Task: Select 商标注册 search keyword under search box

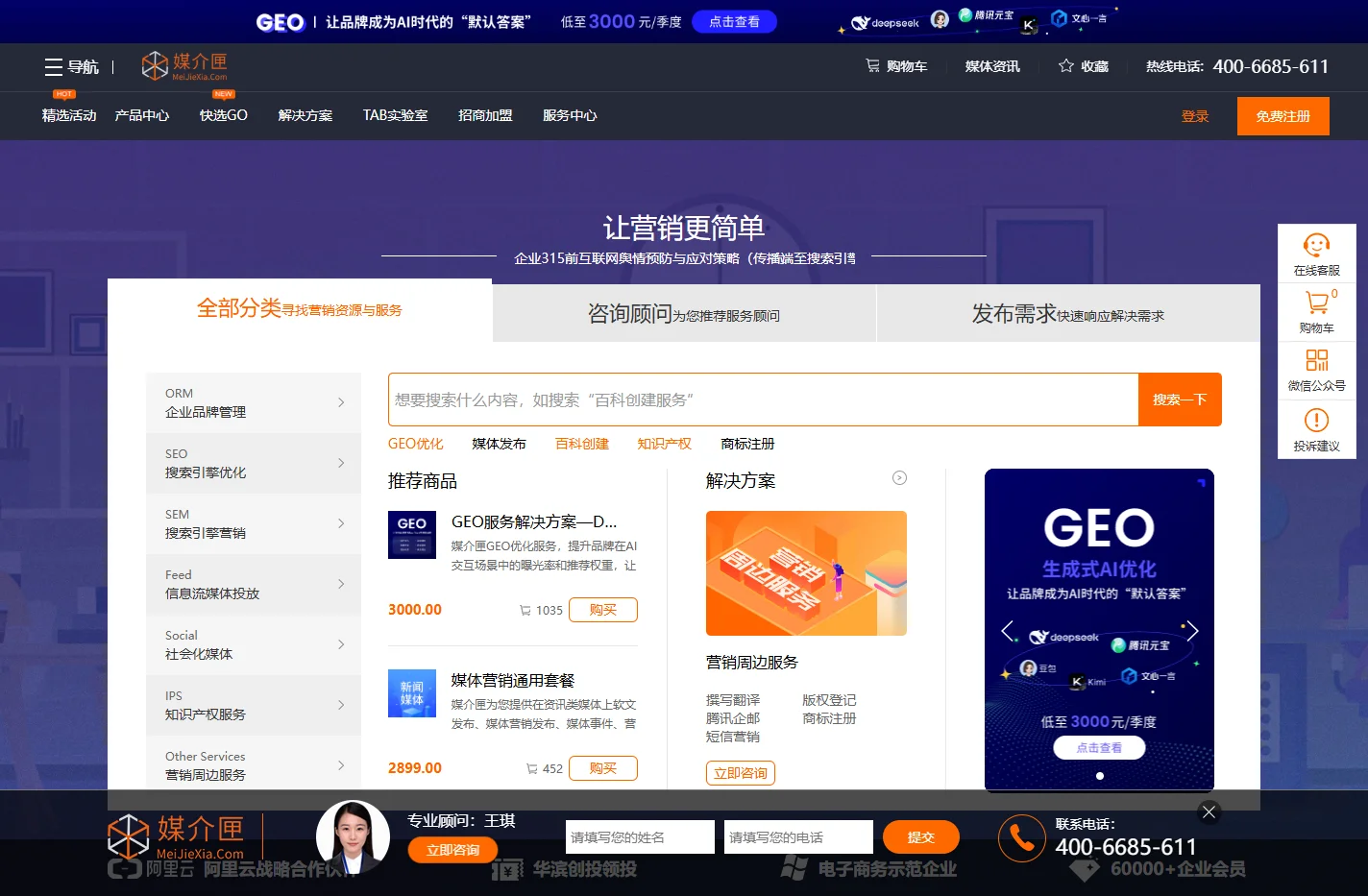Action: 747,444
